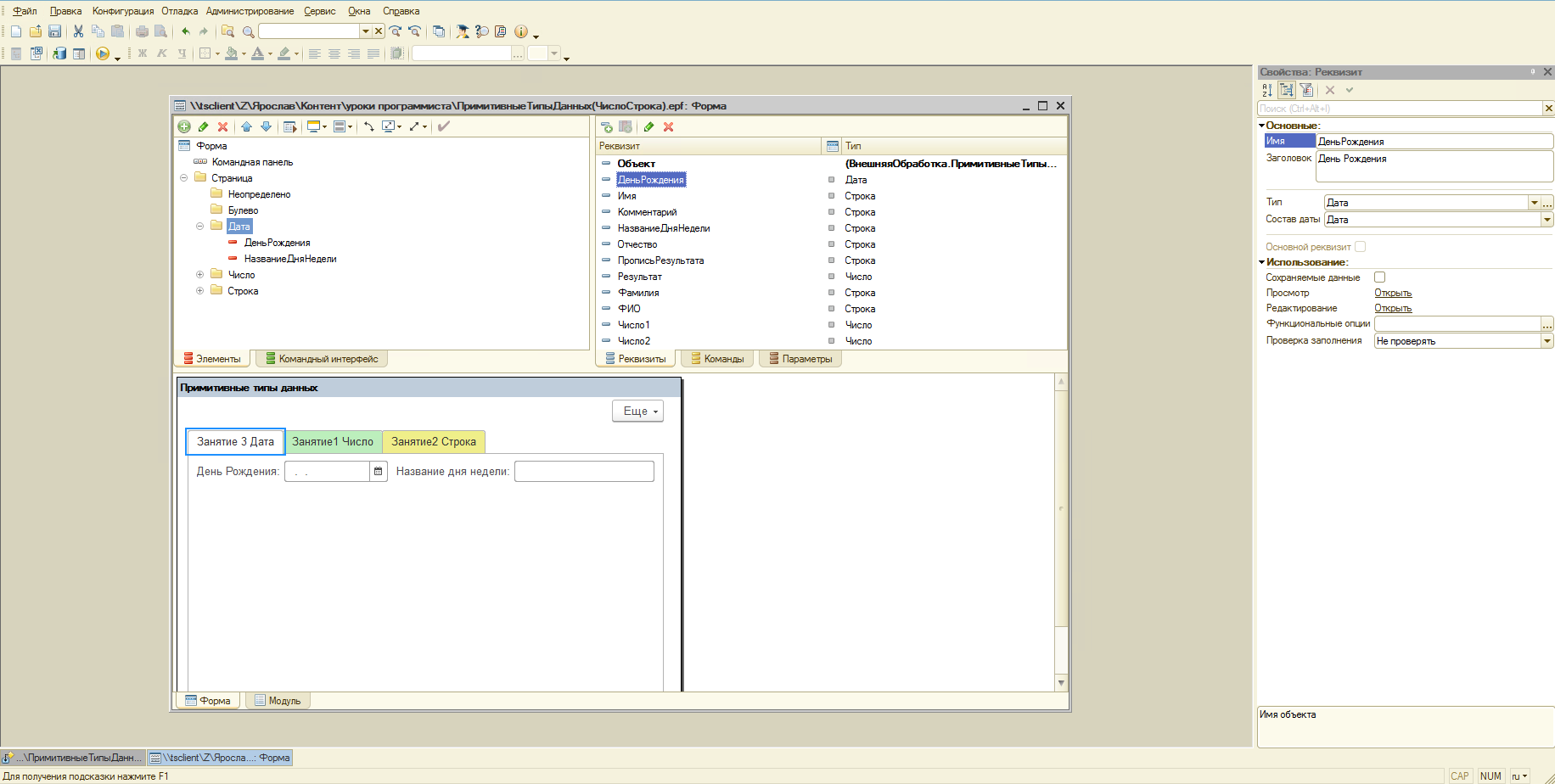1555x784 pixels.
Task: Click the Открыть link next to Просмотр
Action: (x=1393, y=293)
